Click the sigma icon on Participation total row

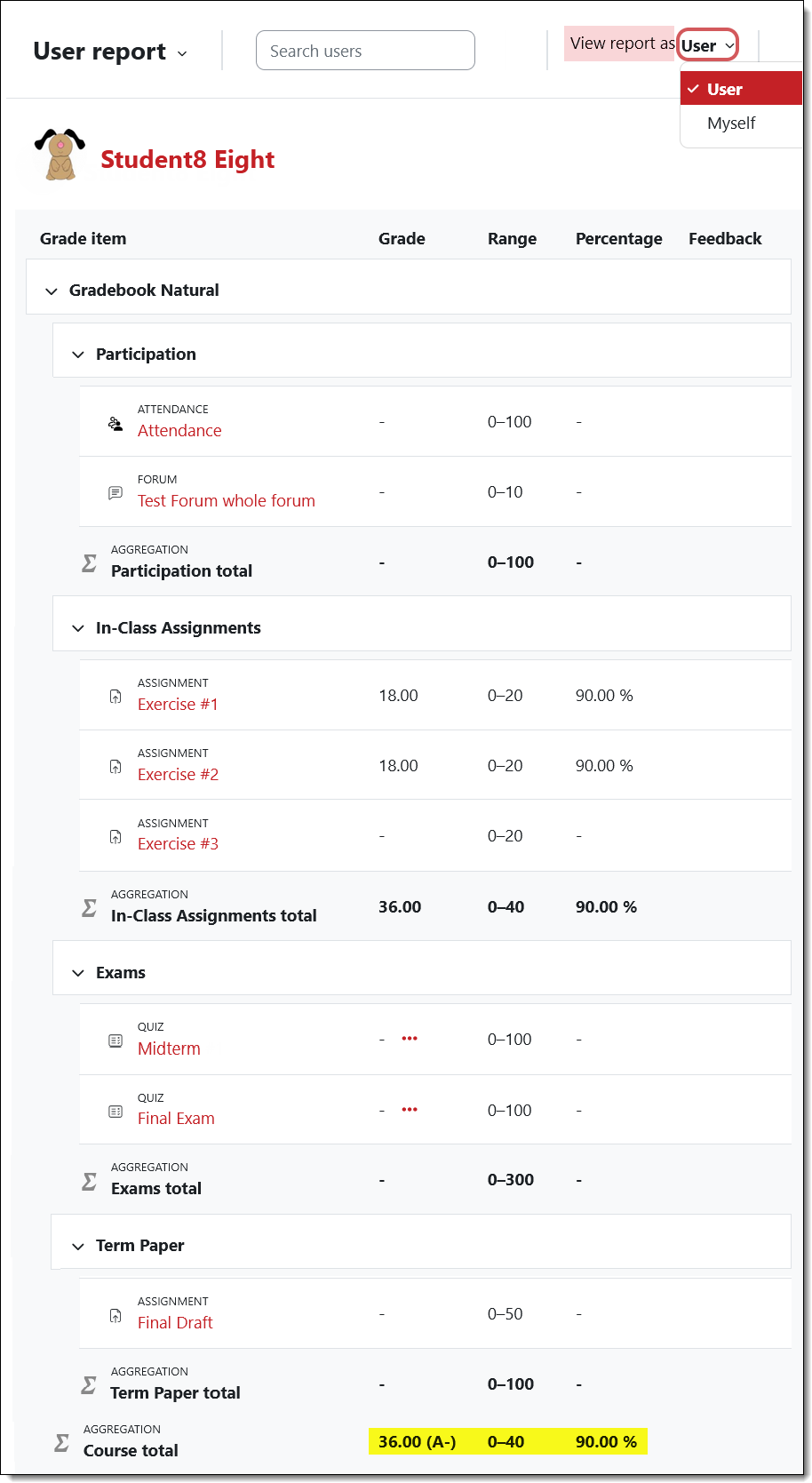click(89, 562)
